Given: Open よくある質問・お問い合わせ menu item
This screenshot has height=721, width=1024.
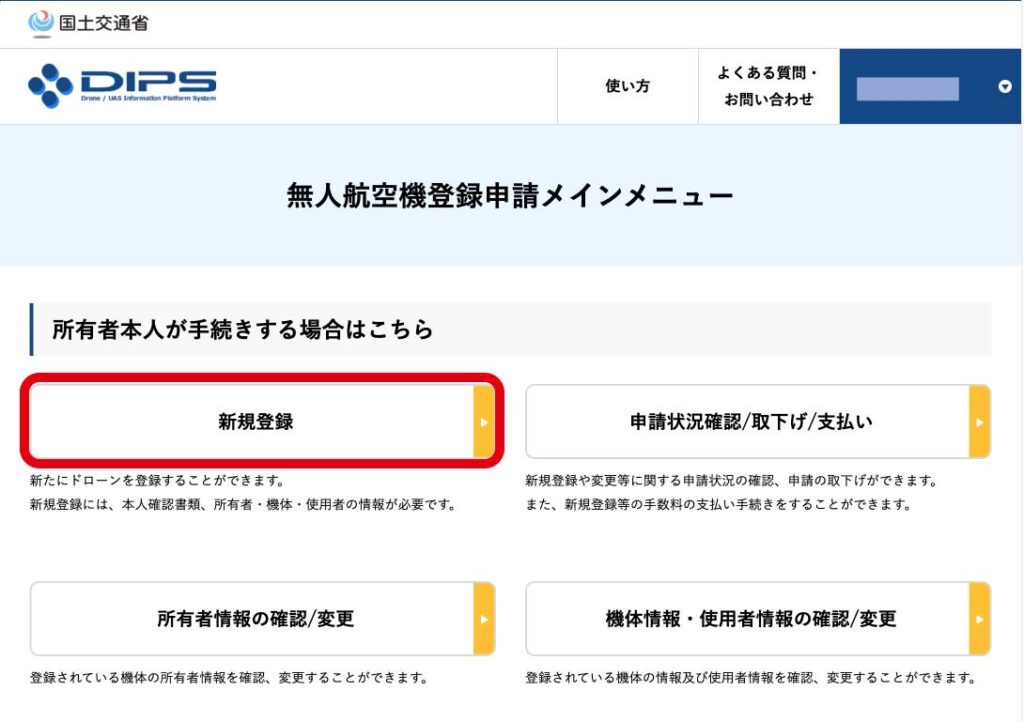Looking at the screenshot, I should [x=769, y=86].
